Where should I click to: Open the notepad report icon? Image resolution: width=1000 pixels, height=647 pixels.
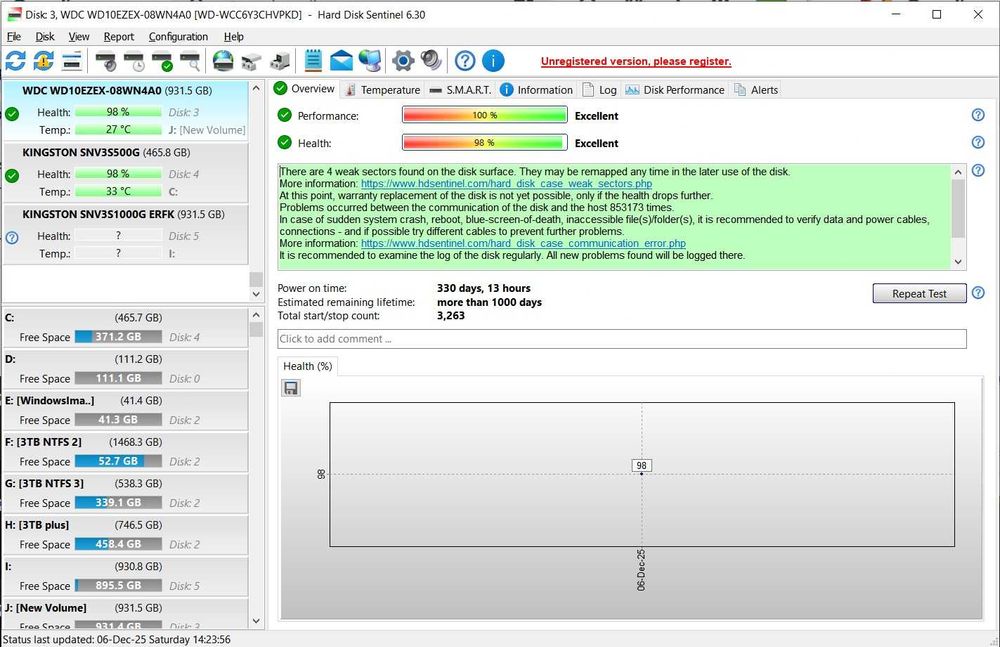click(312, 61)
